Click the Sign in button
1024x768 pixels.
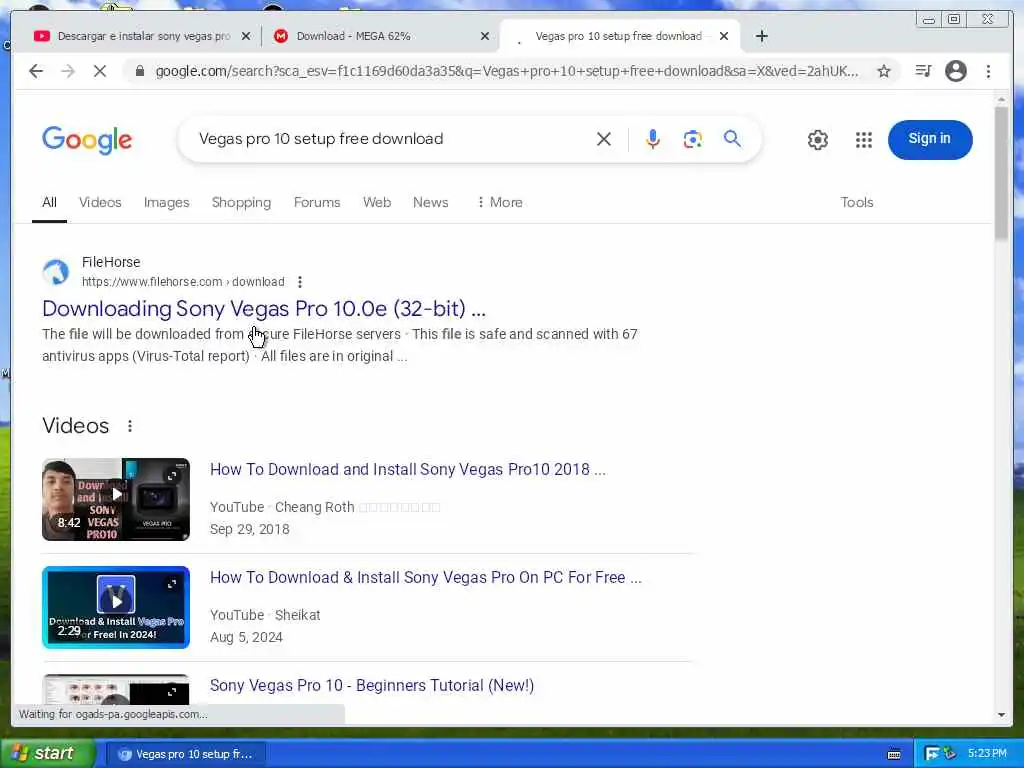pos(929,139)
